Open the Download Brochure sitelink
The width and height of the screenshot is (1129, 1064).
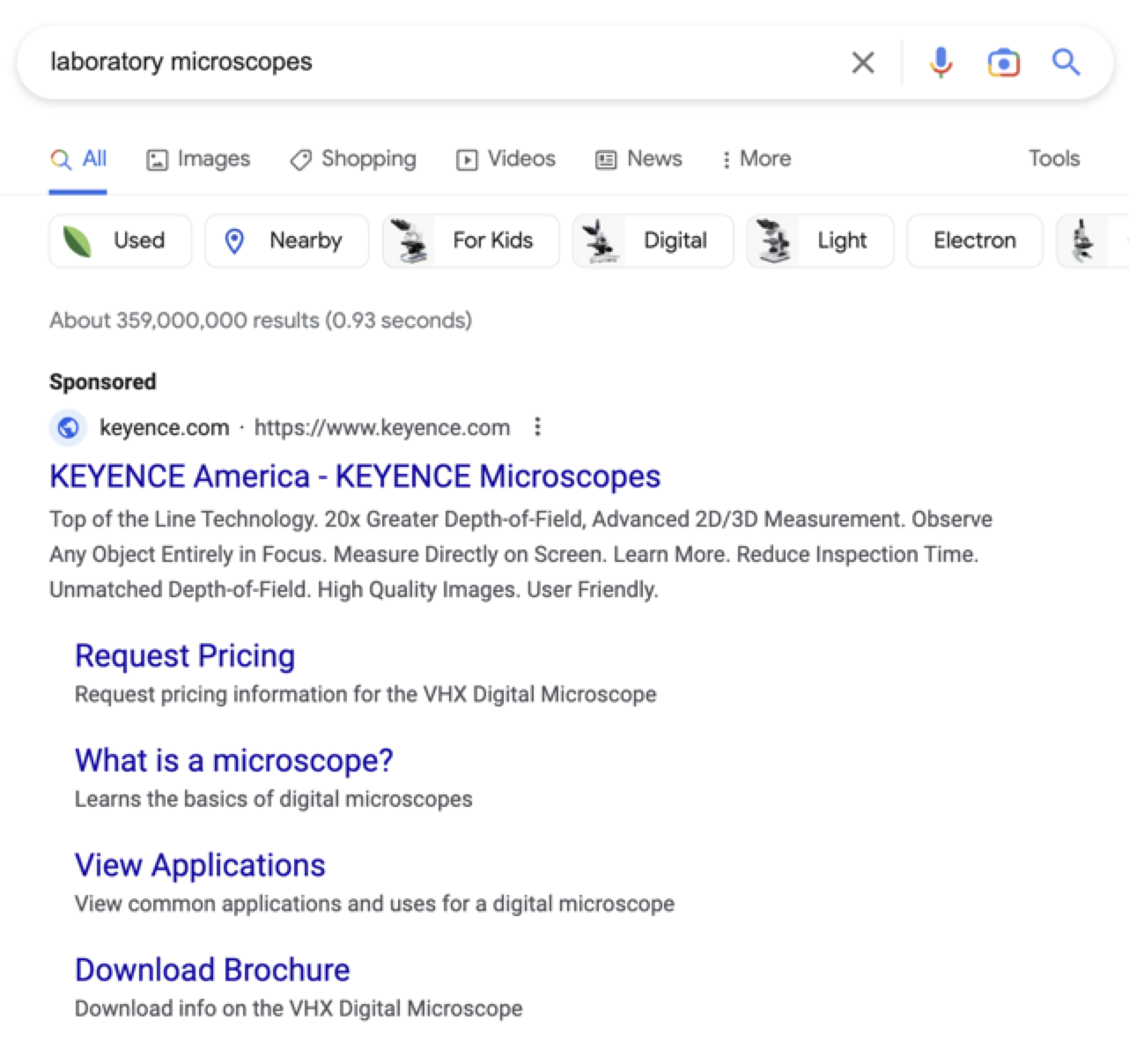[212, 970]
